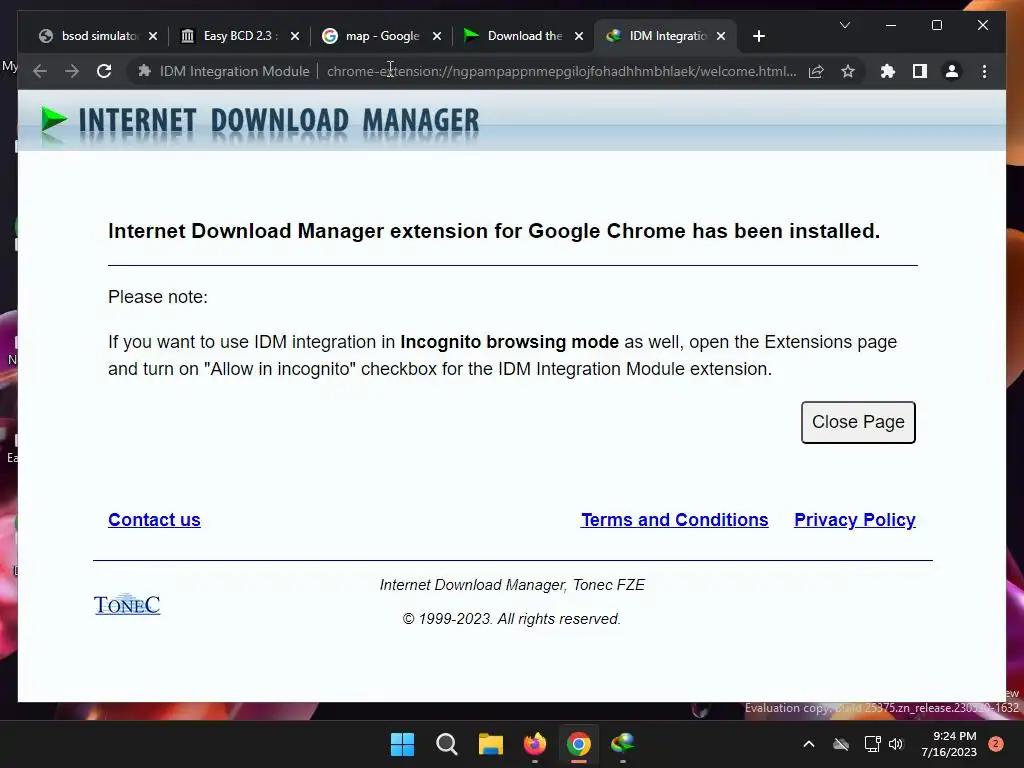Click the extension puzzle icon in address bar
This screenshot has height=768, width=1024.
[x=144, y=71]
